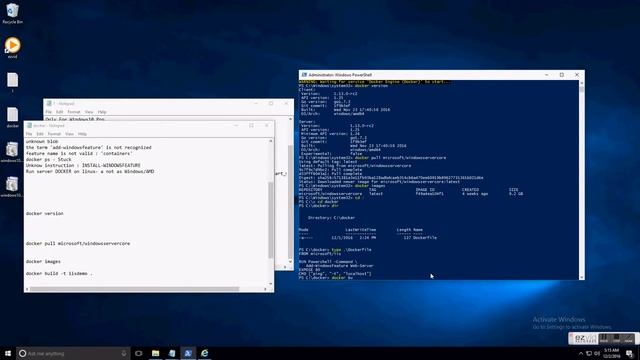This screenshot has height=360, width=640.
Task: Click the microphone icon in search box
Action: pyautogui.click(x=124, y=353)
